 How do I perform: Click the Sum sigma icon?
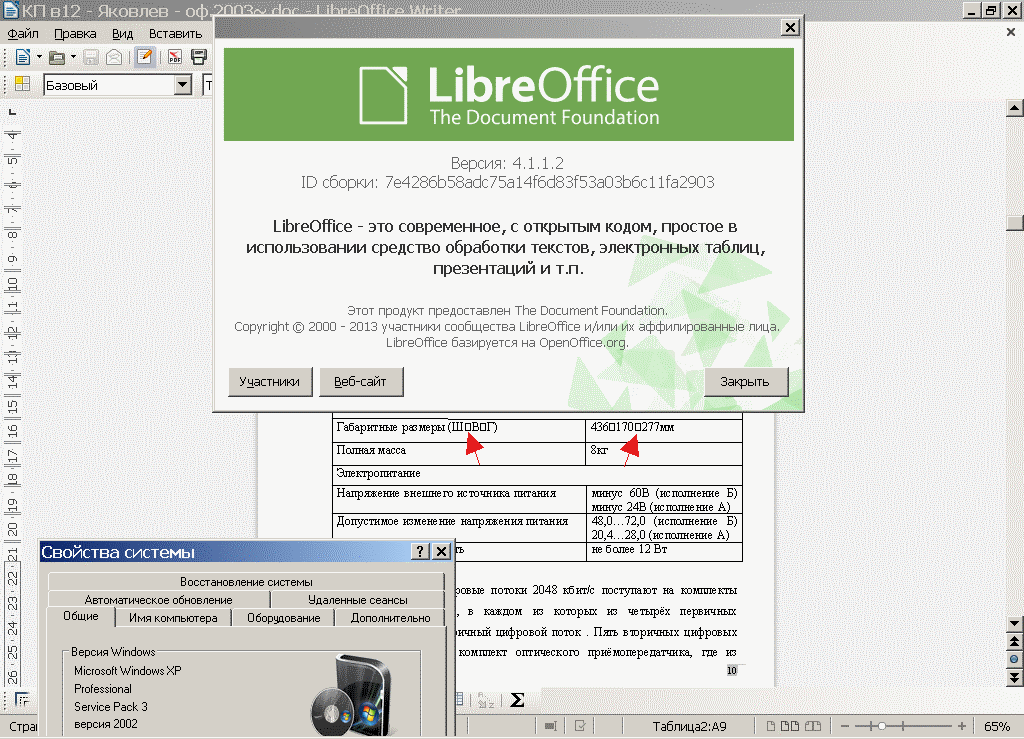[x=518, y=699]
